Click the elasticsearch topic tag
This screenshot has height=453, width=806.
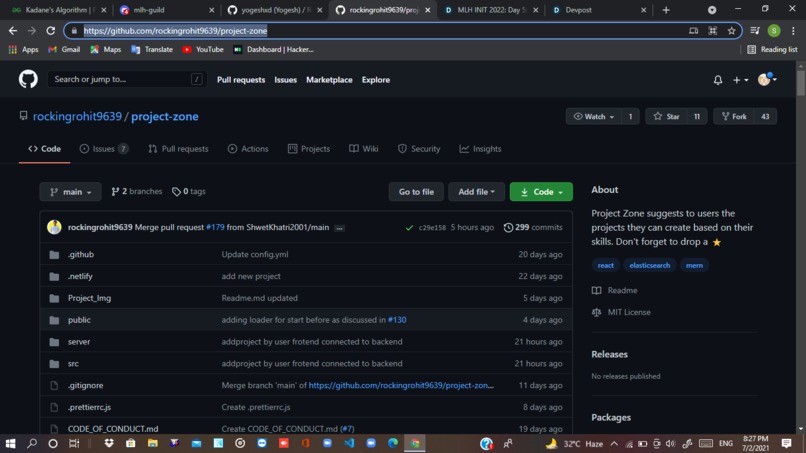650,265
